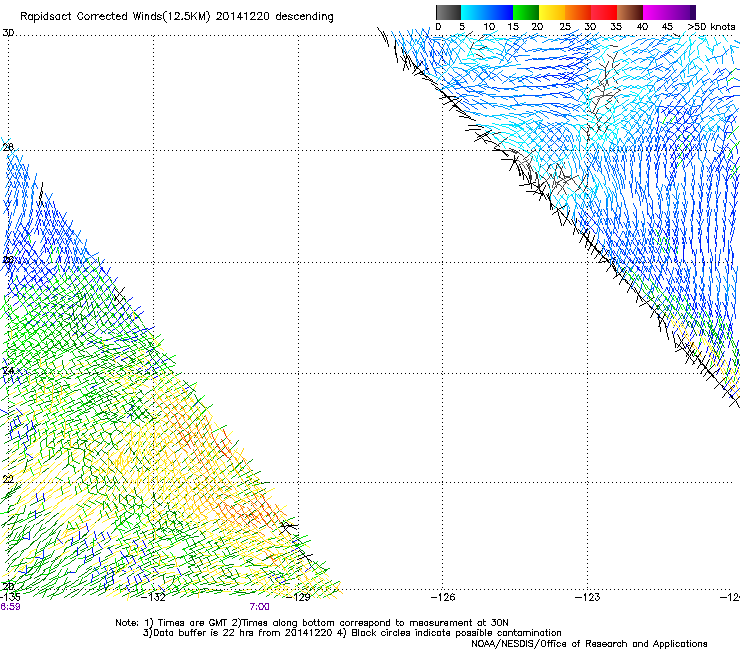This screenshot has height=650, width=740.
Task: Click the note "Times are GMT"
Action: (193, 623)
